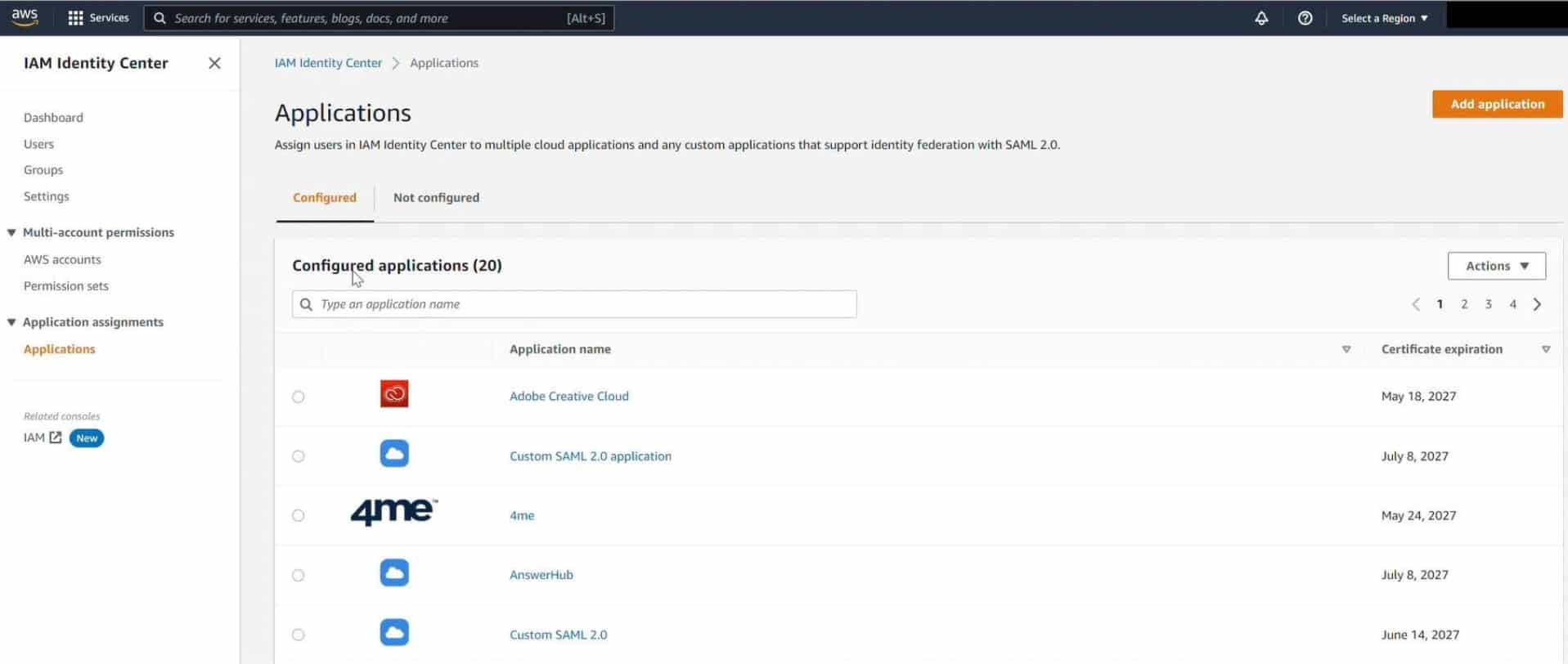Open the Adobe Creative Cloud link
Viewport: 1568px width, 664px height.
click(x=569, y=396)
